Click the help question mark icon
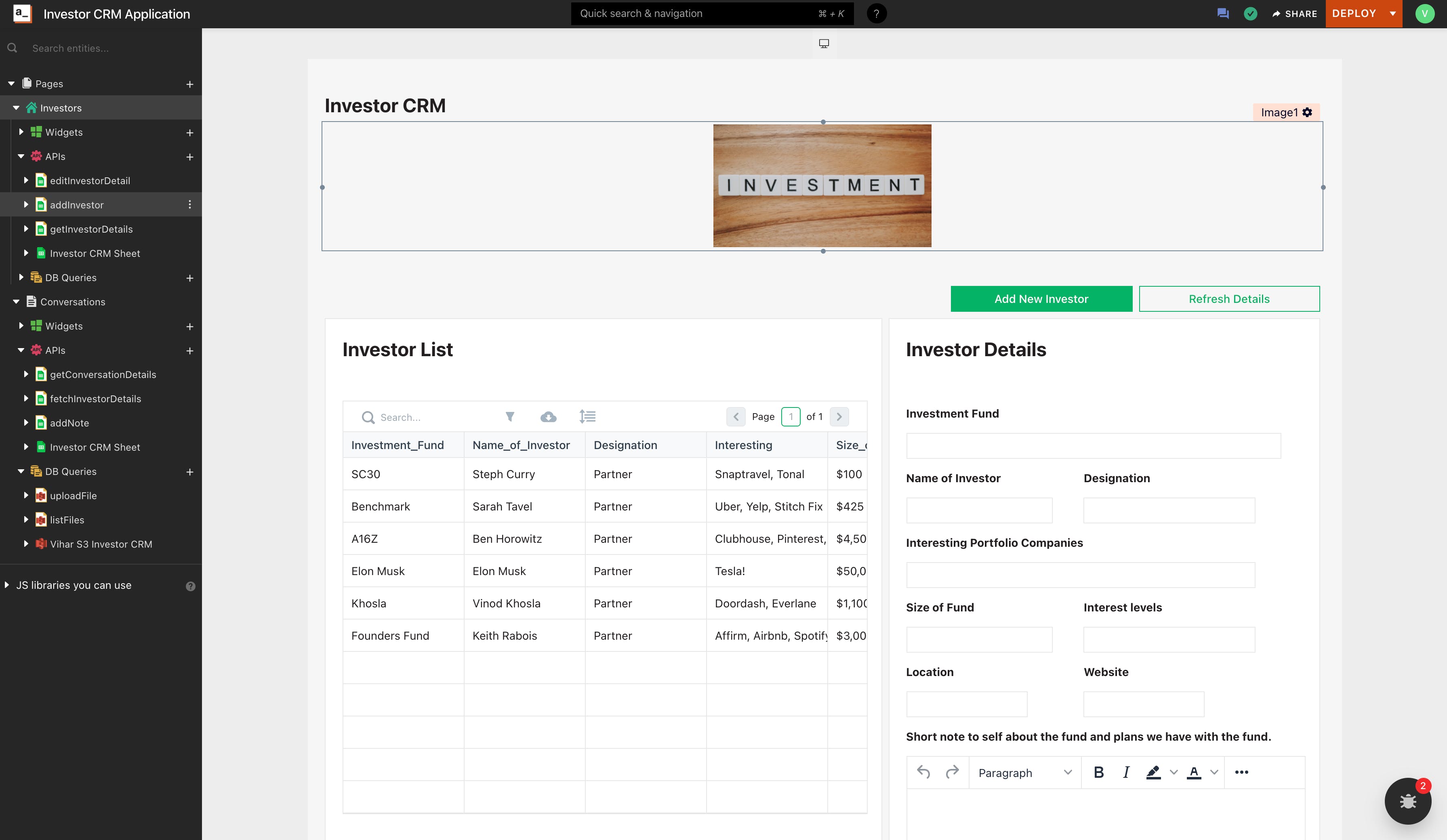Image resolution: width=1447 pixels, height=840 pixels. tap(876, 14)
